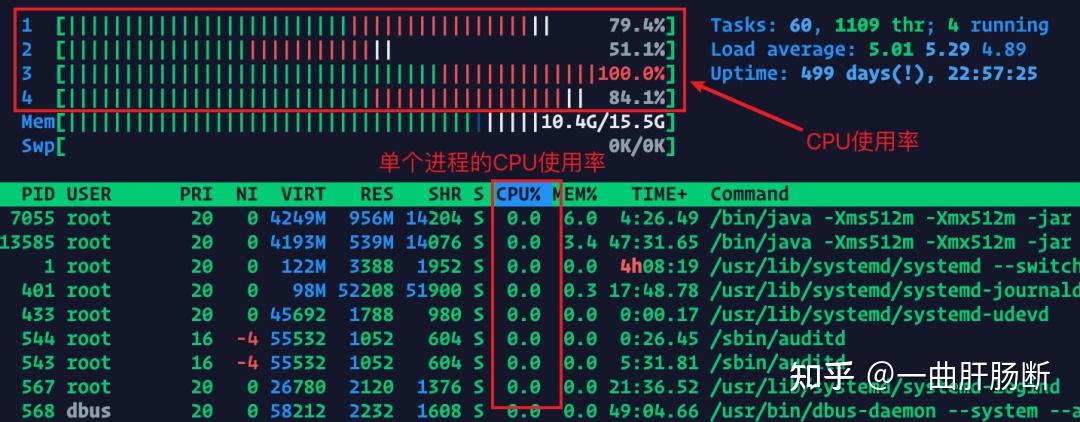Viewport: 1080px width, 422px height.
Task: Click the dbus user name
Action: (x=89, y=411)
